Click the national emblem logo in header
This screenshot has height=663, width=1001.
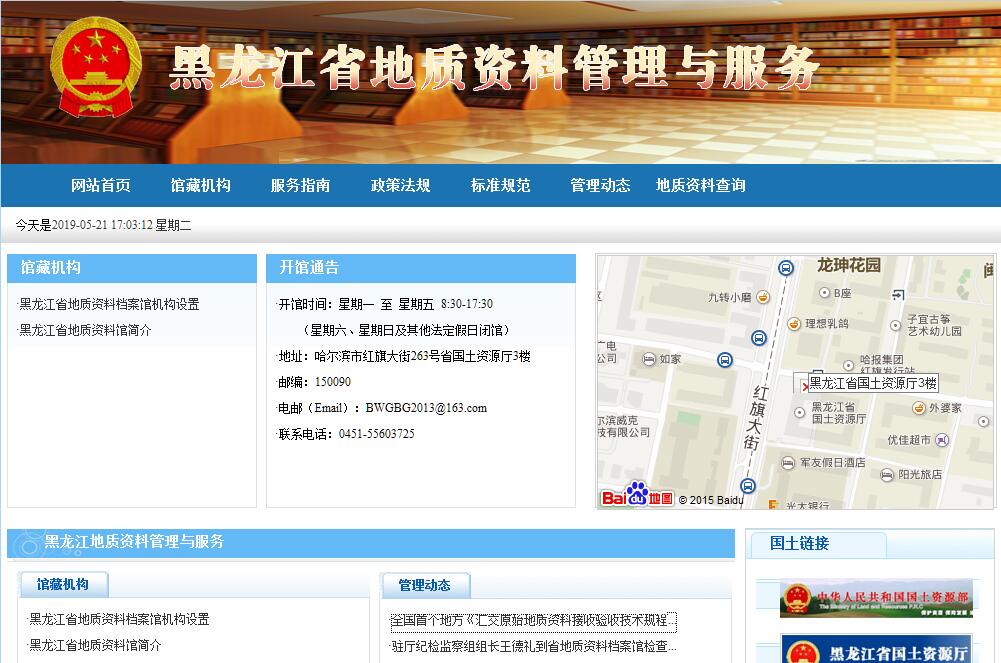pos(95,68)
